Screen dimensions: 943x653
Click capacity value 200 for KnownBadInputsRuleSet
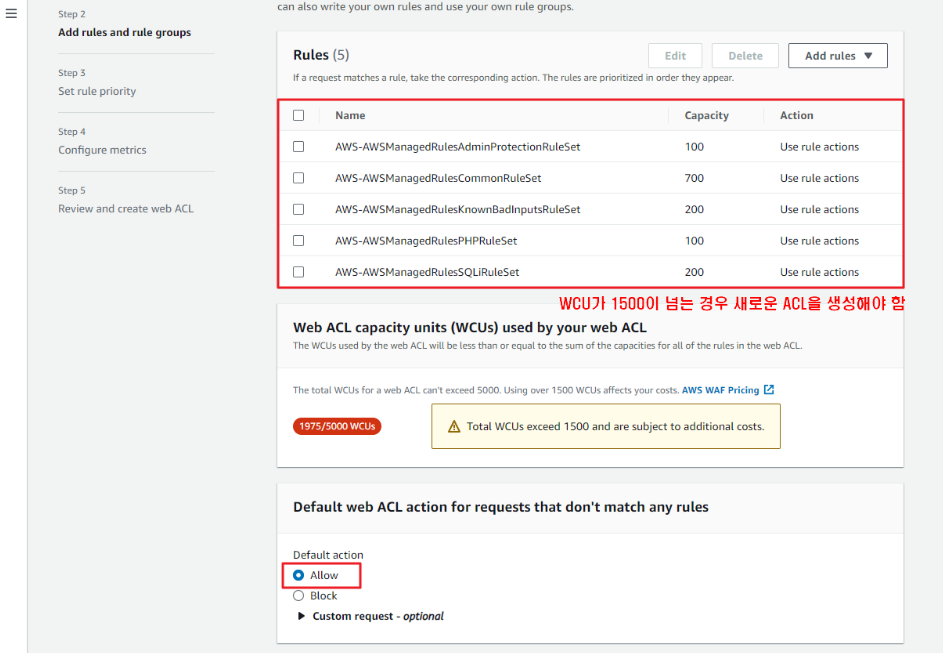point(694,209)
